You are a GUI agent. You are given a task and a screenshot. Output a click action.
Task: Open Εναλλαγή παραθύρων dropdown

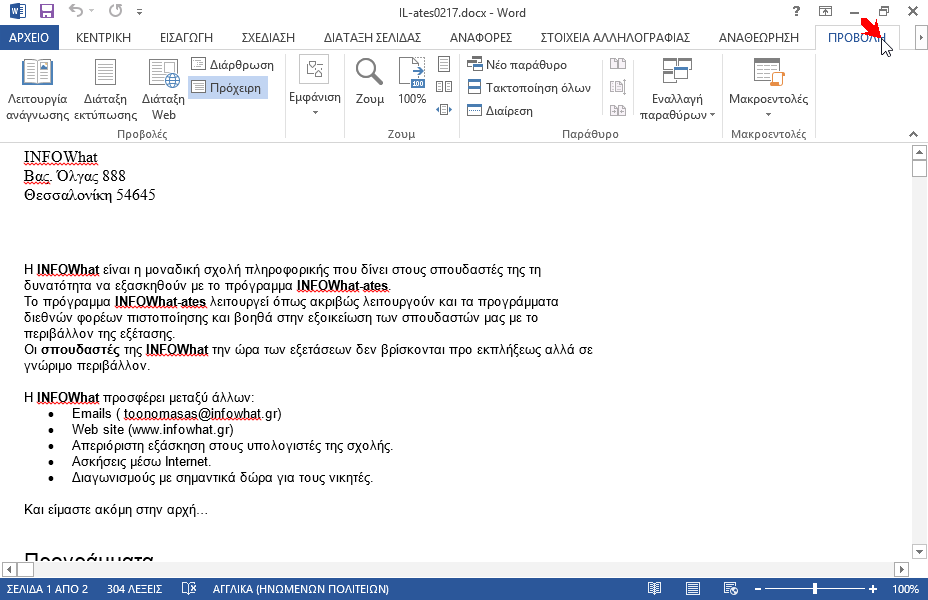678,89
